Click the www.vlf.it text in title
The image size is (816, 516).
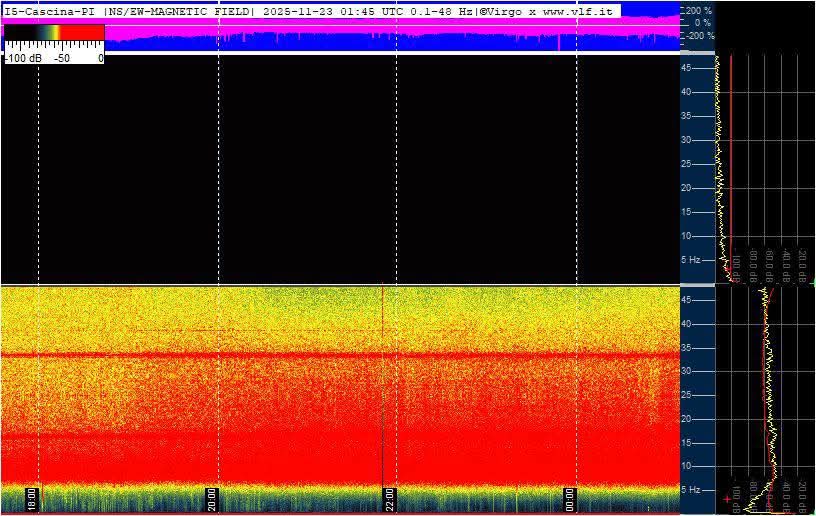[577, 10]
